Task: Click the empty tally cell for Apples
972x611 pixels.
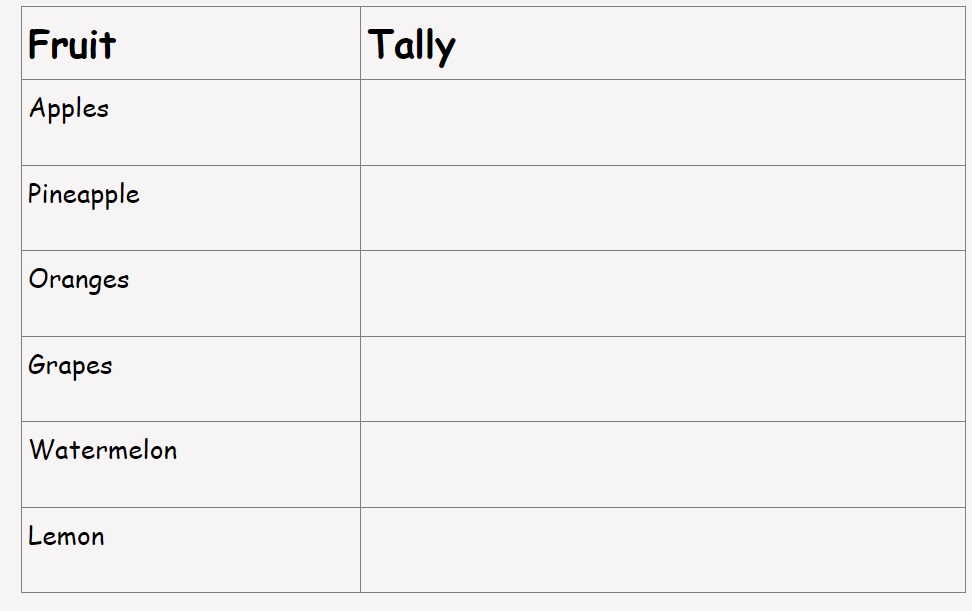Action: coord(663,123)
